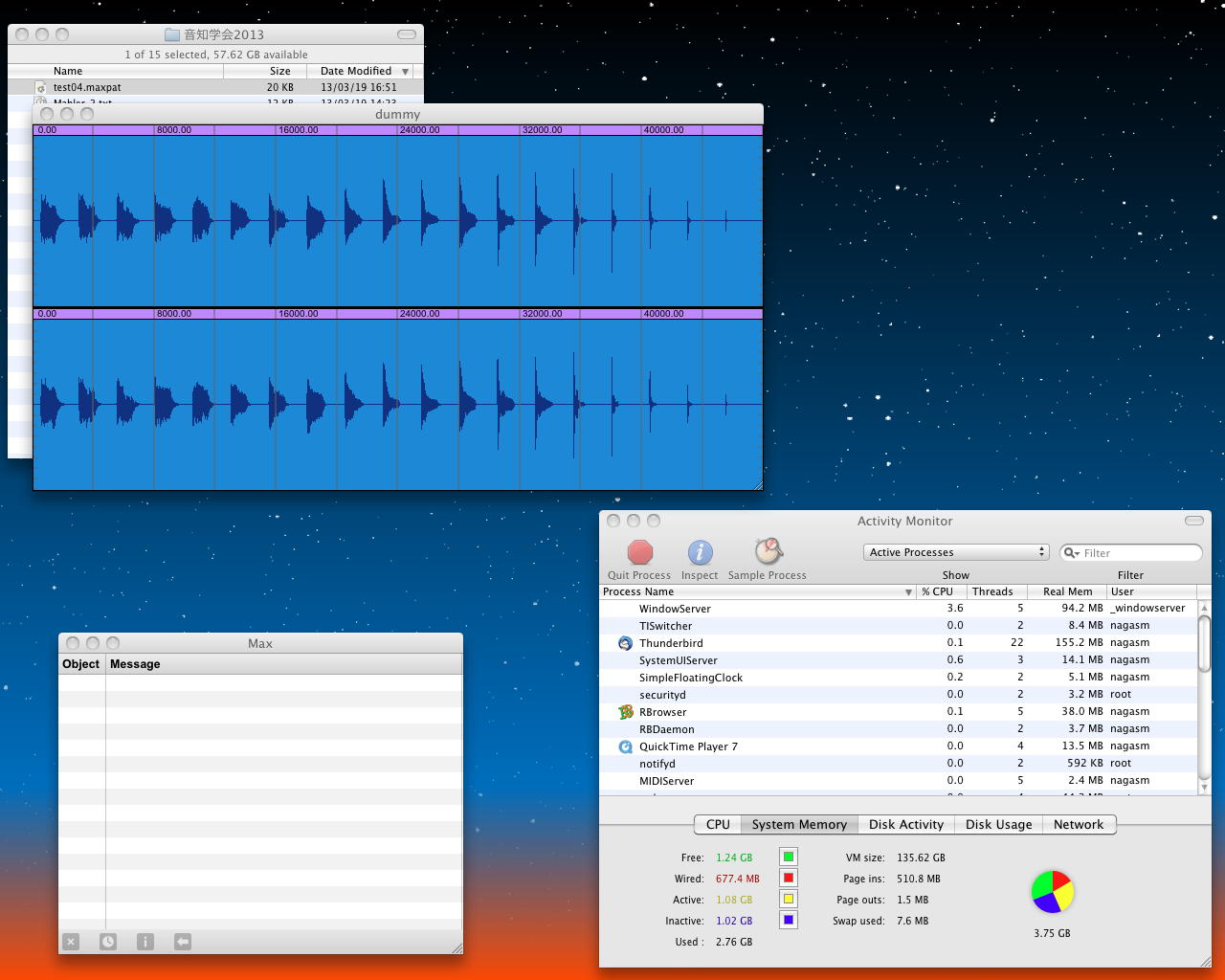Switch to the CPU tab

point(718,824)
